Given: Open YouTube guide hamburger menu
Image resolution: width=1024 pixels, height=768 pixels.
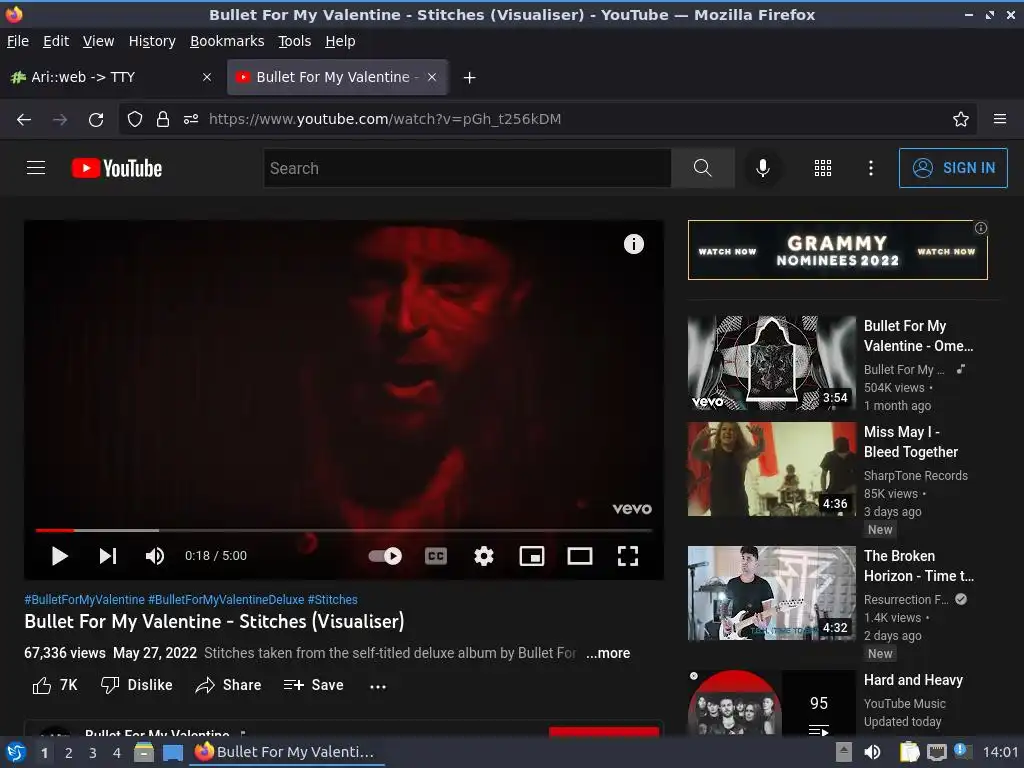Looking at the screenshot, I should point(36,168).
